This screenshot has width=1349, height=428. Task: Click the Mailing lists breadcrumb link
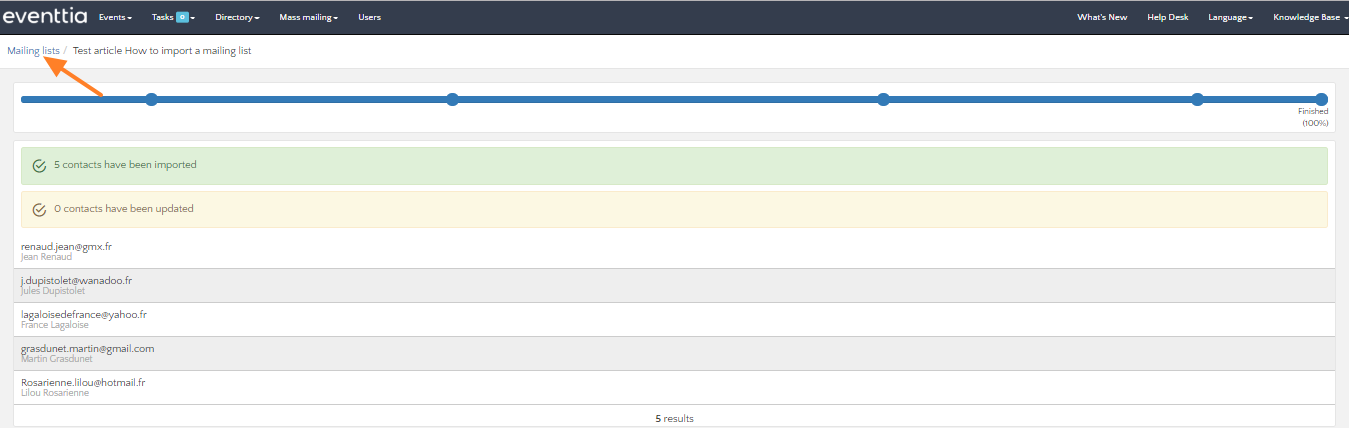33,50
